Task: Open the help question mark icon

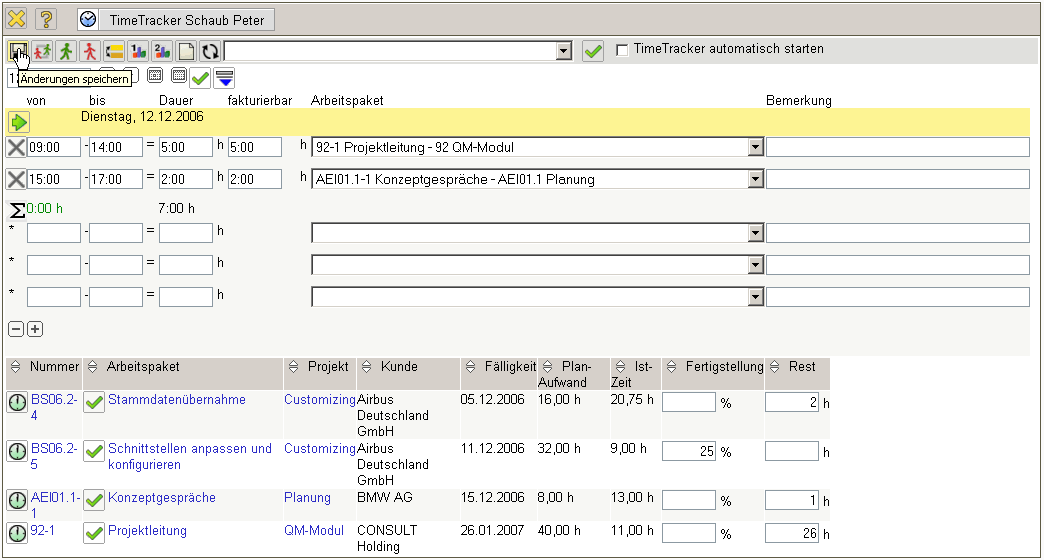Action: 46,19
